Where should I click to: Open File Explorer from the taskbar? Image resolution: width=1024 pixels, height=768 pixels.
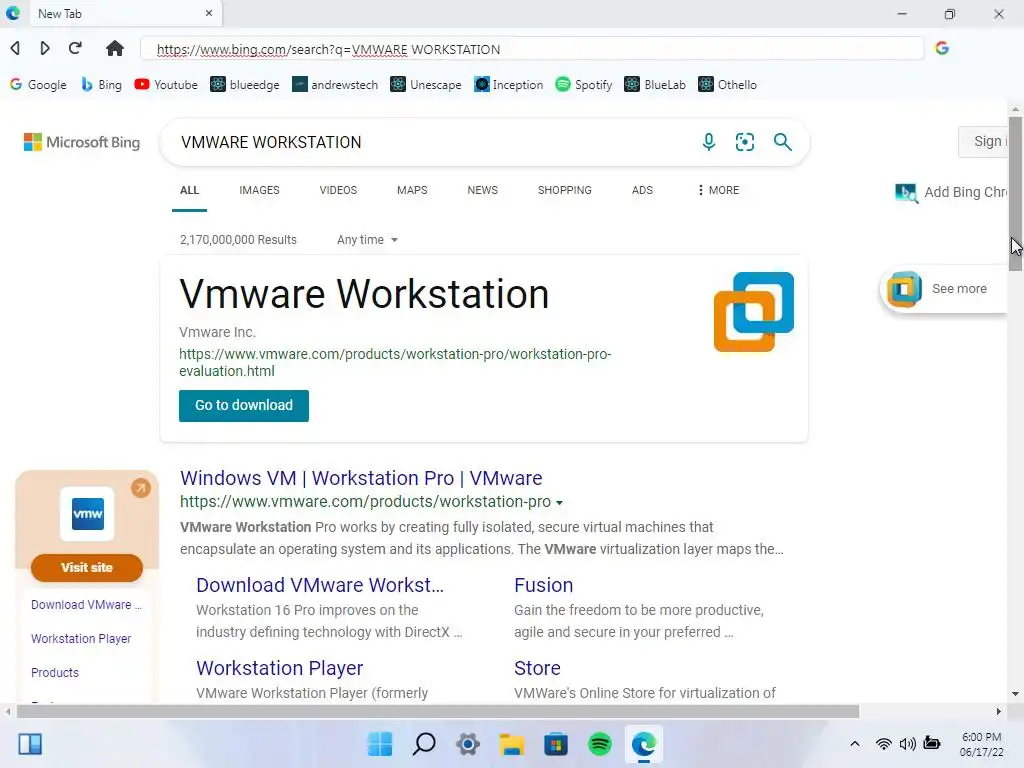[x=512, y=744]
